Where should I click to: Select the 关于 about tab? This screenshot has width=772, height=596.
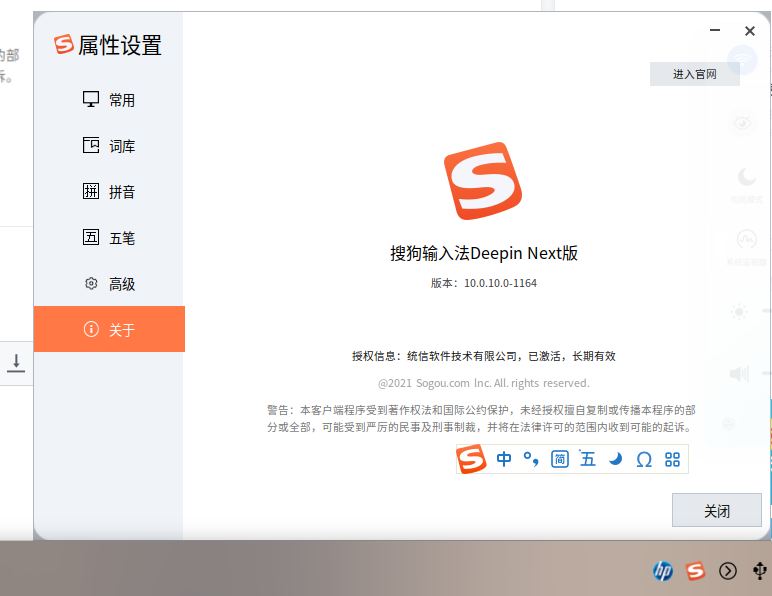109,329
